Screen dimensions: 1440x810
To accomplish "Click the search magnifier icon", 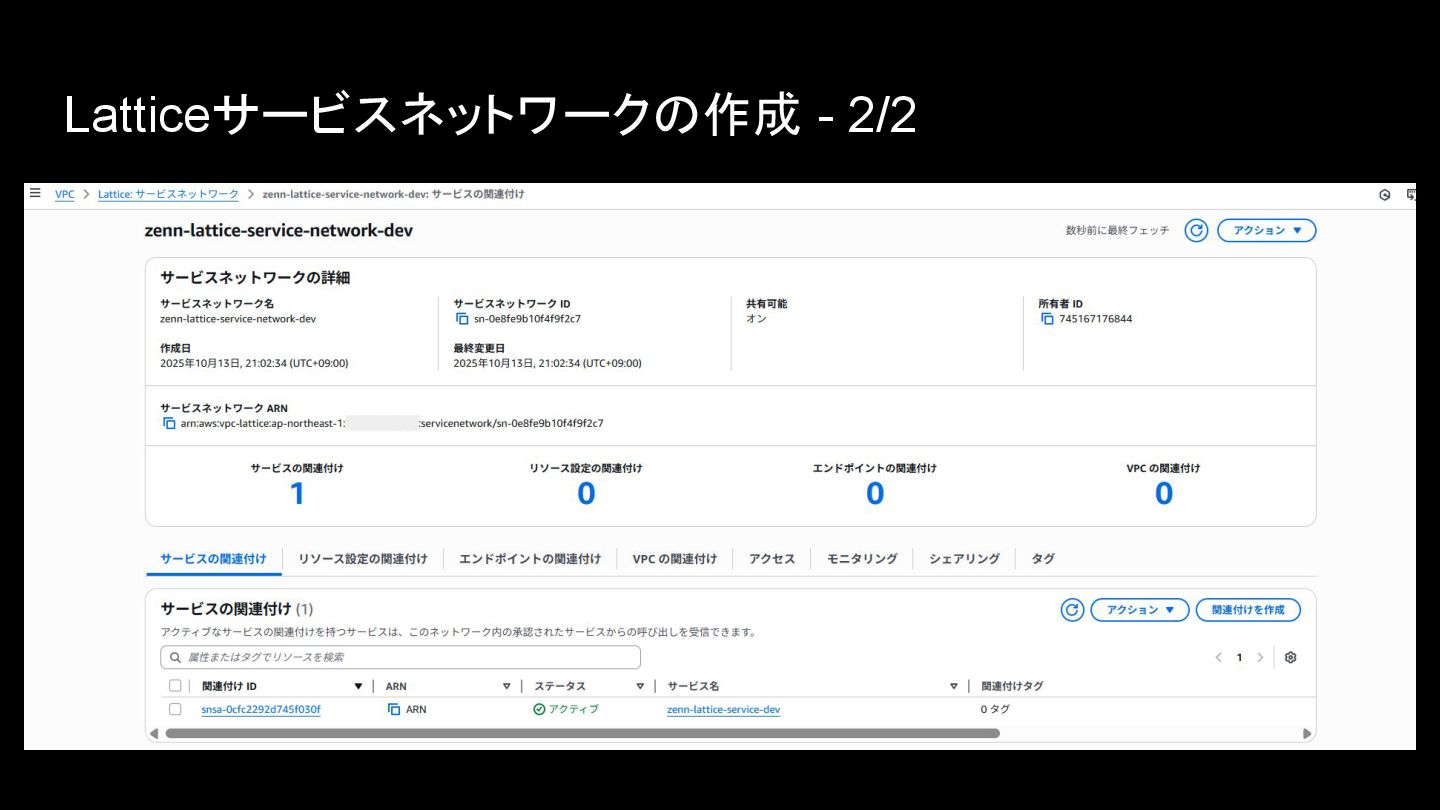I will pyautogui.click(x=175, y=657).
